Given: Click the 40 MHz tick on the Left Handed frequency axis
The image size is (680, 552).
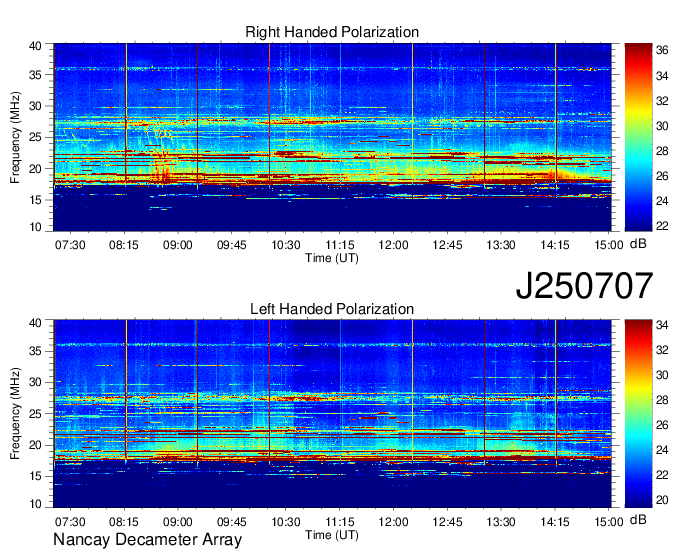Looking at the screenshot, I should pyautogui.click(x=35, y=323).
